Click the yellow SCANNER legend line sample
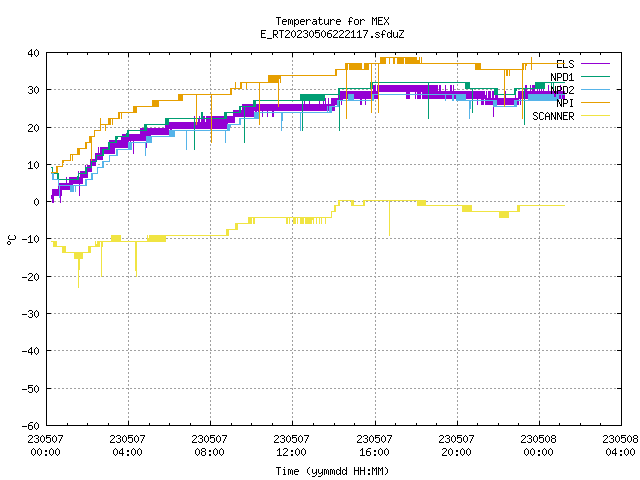The height and width of the screenshot is (480, 640). (595, 116)
